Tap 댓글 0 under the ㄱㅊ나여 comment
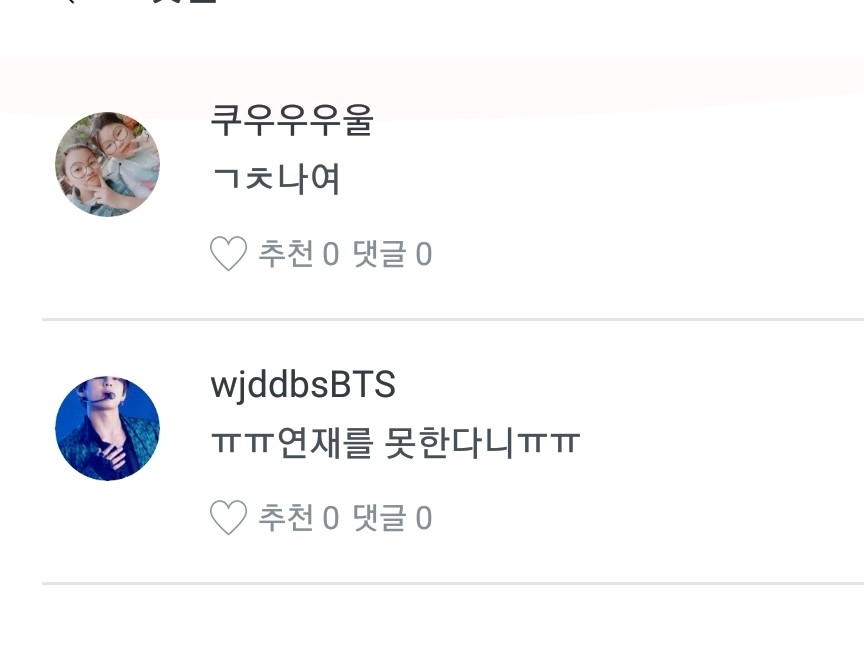This screenshot has height=648, width=864. pyautogui.click(x=392, y=254)
